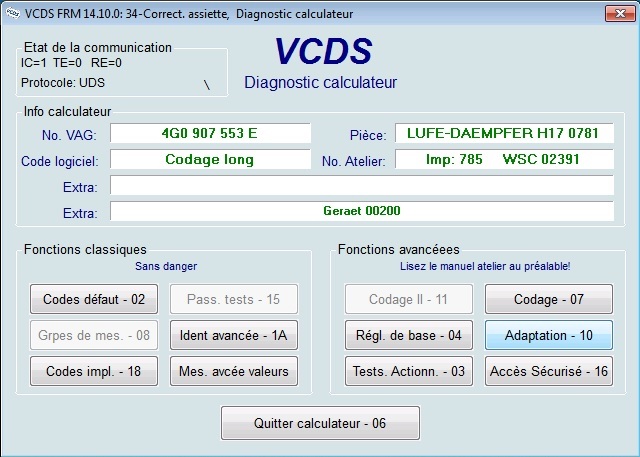
Task: Open Codes impl. - 18
Action: point(94,371)
